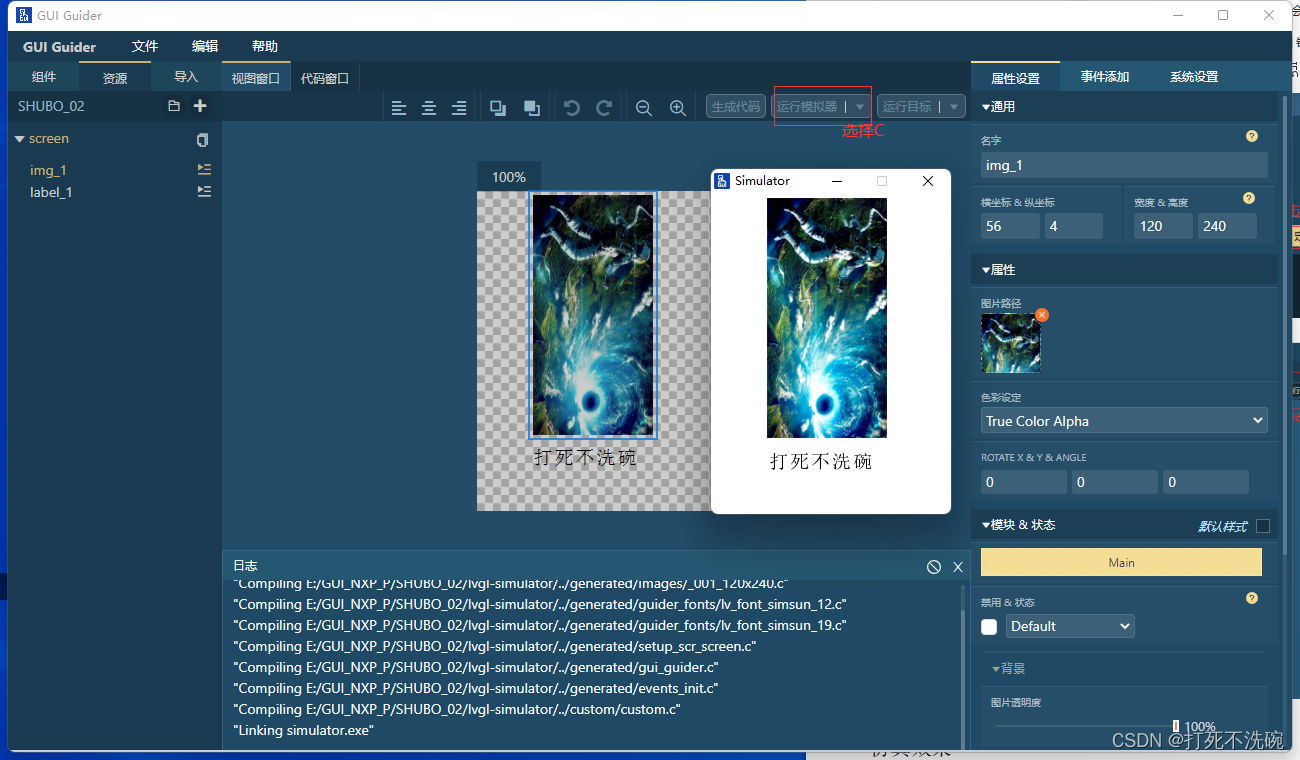Screen dimensions: 1300x760
Task: Switch to the 属性设置 tab
Action: click(x=1015, y=78)
